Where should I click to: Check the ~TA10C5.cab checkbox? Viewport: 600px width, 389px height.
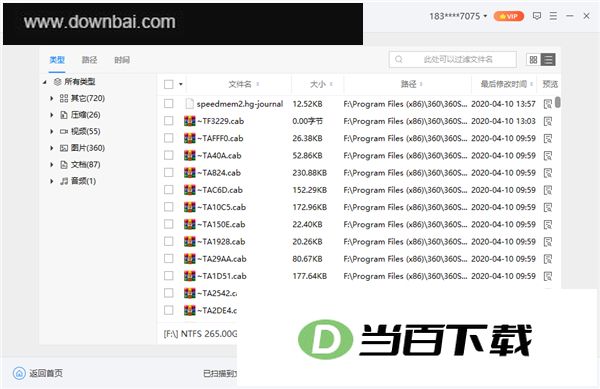[x=168, y=207]
